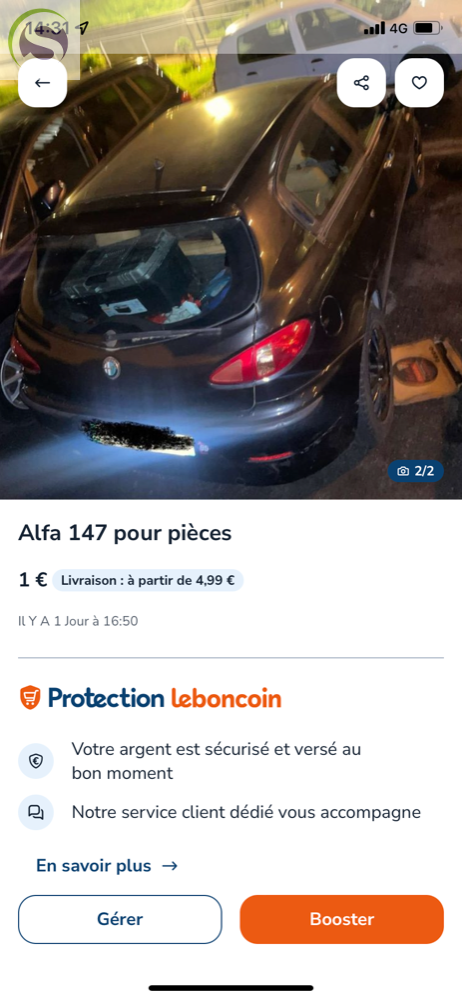
Task: Click the Gérer button
Action: click(120, 919)
